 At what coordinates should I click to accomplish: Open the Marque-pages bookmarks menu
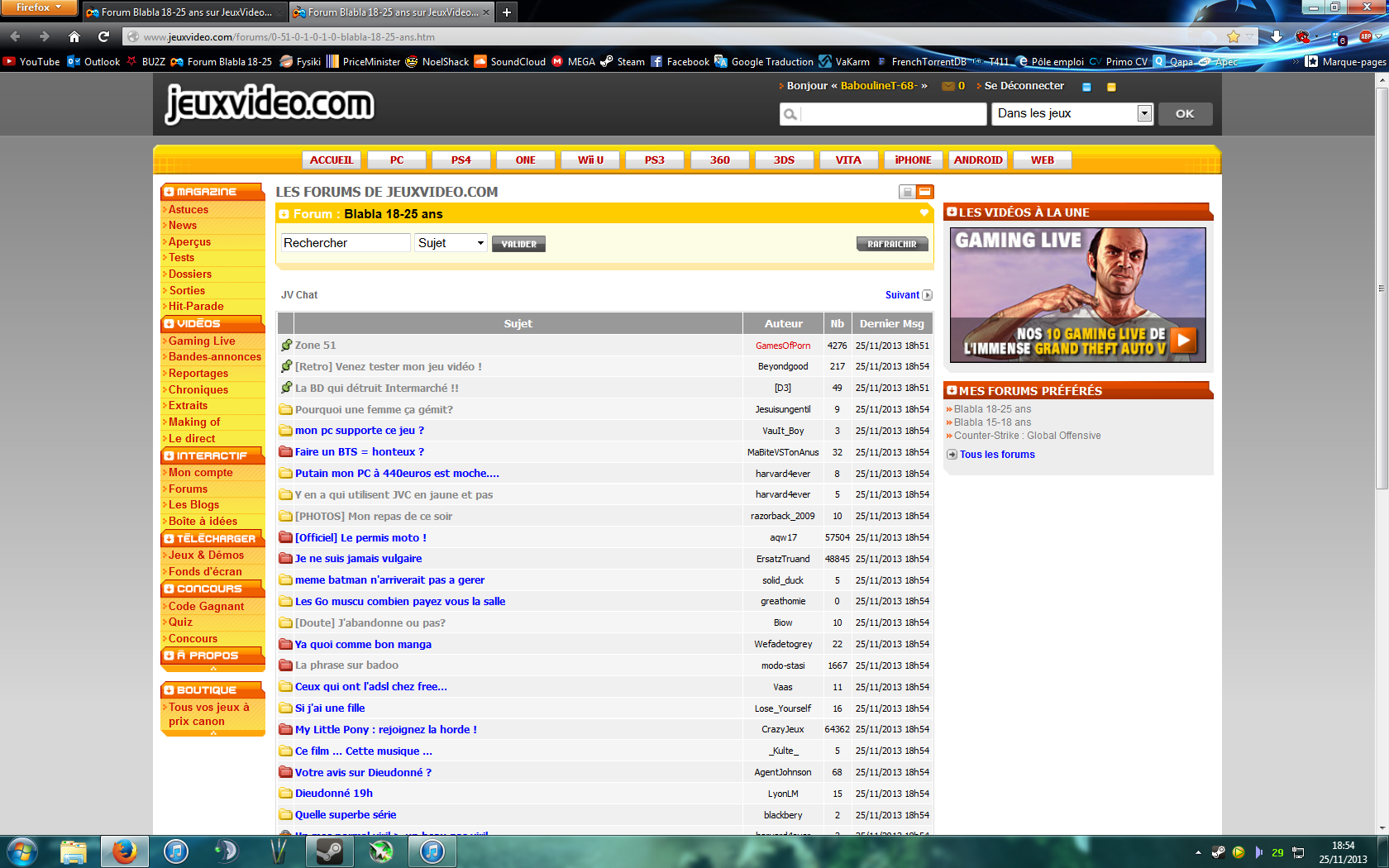(1345, 61)
